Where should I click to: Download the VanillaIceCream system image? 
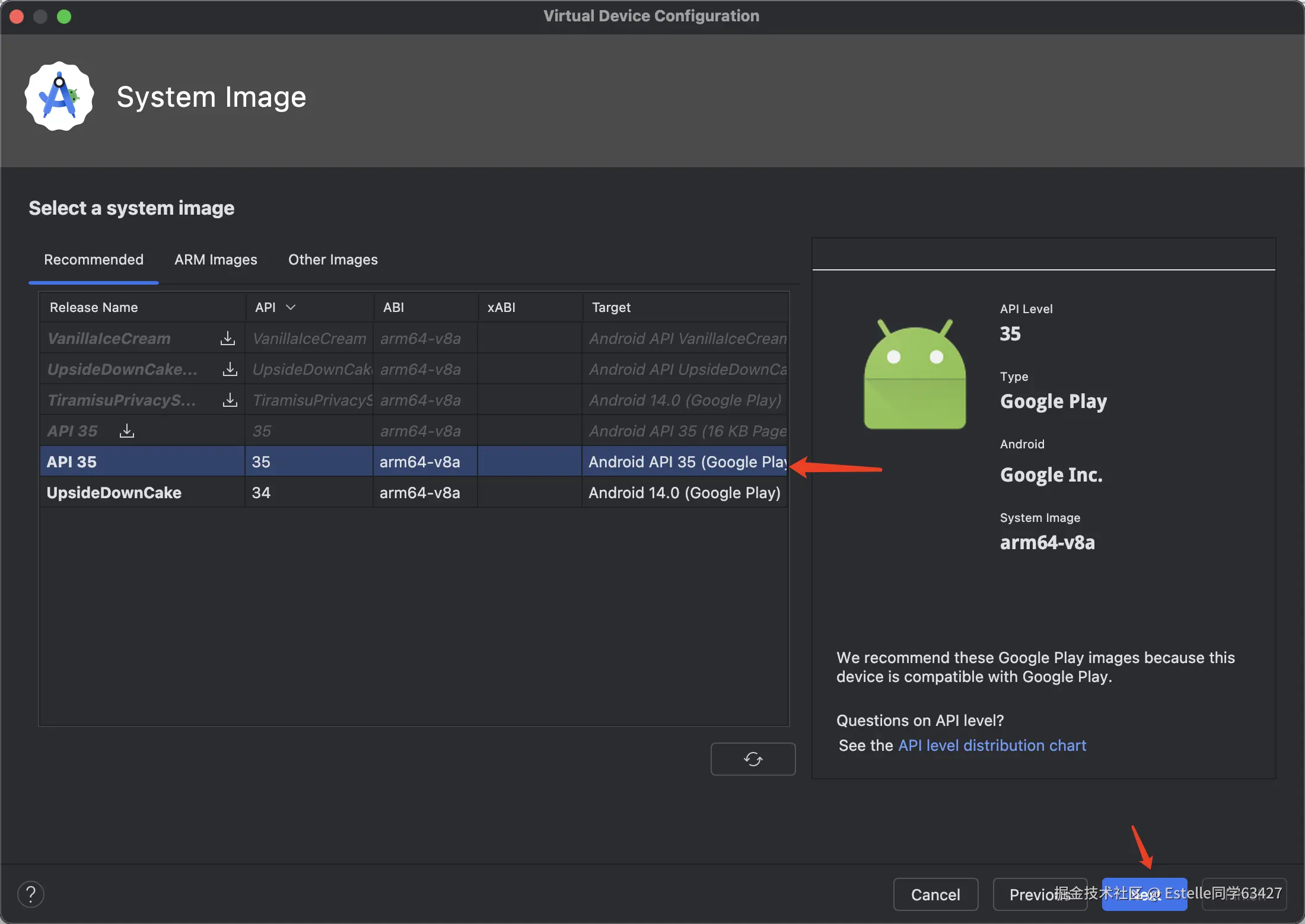228,338
